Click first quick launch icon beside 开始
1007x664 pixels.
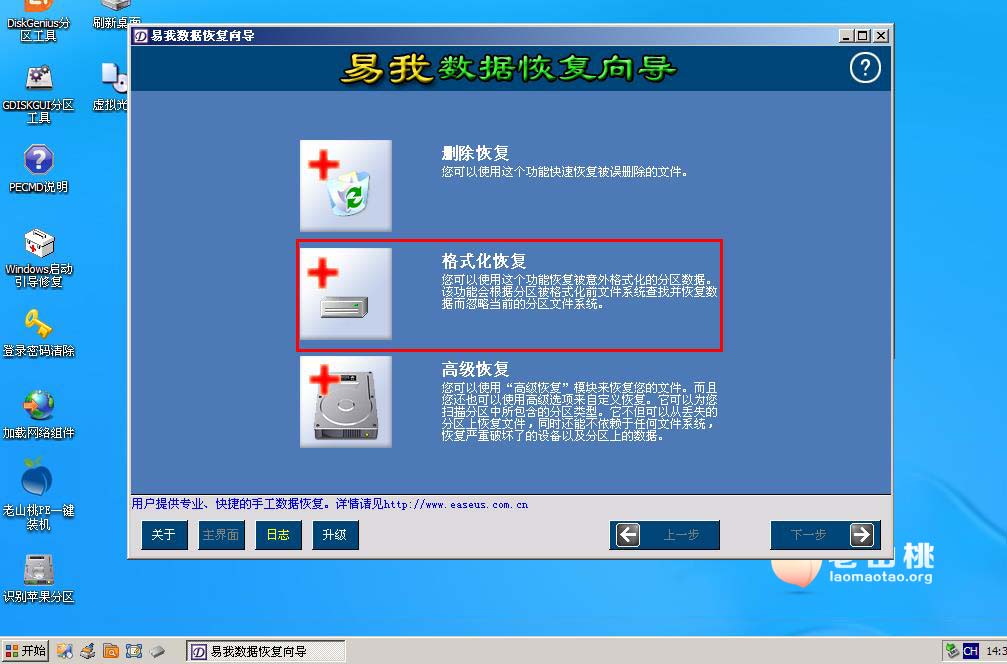pos(64,651)
